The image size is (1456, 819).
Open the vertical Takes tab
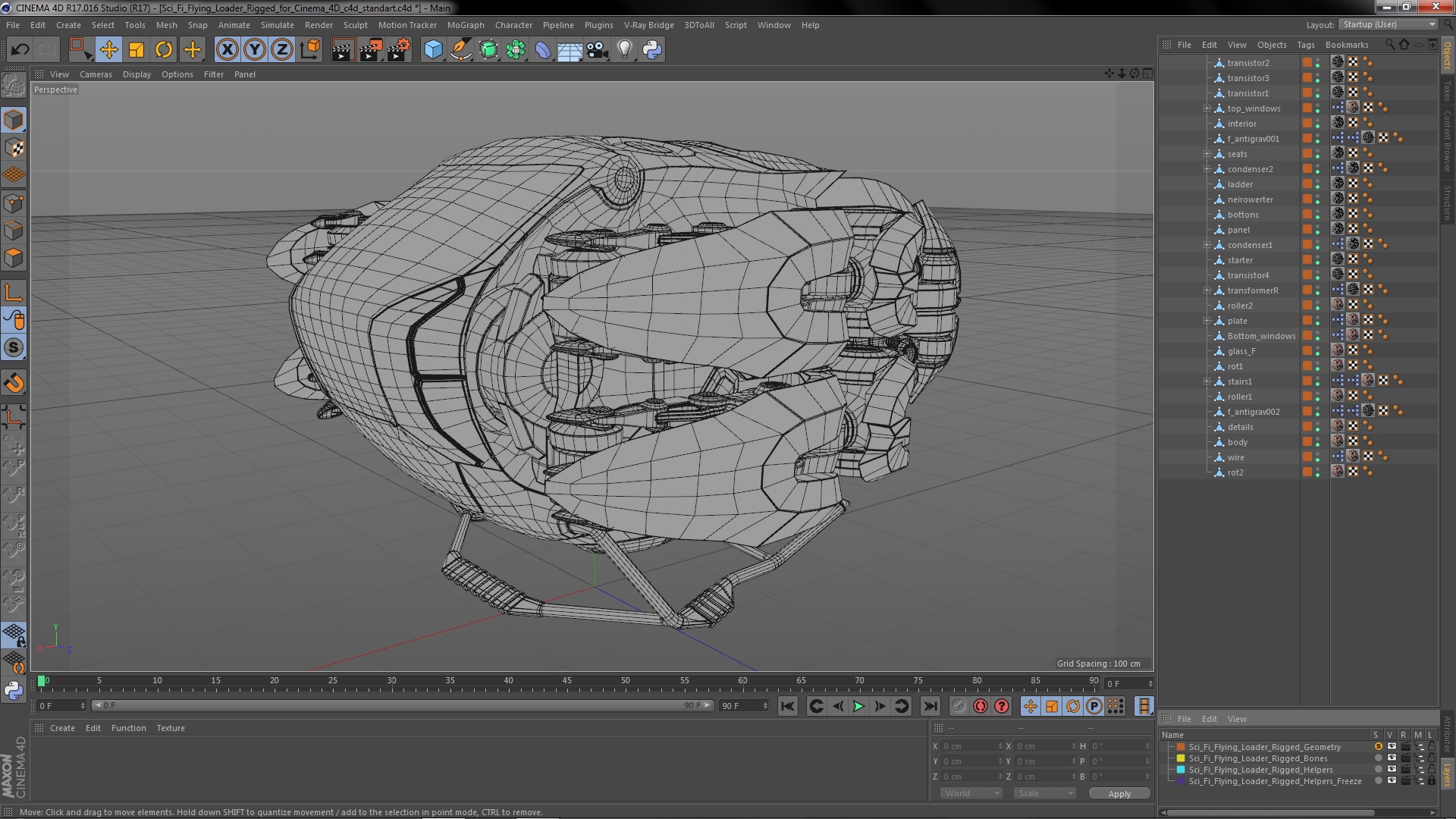[1448, 91]
